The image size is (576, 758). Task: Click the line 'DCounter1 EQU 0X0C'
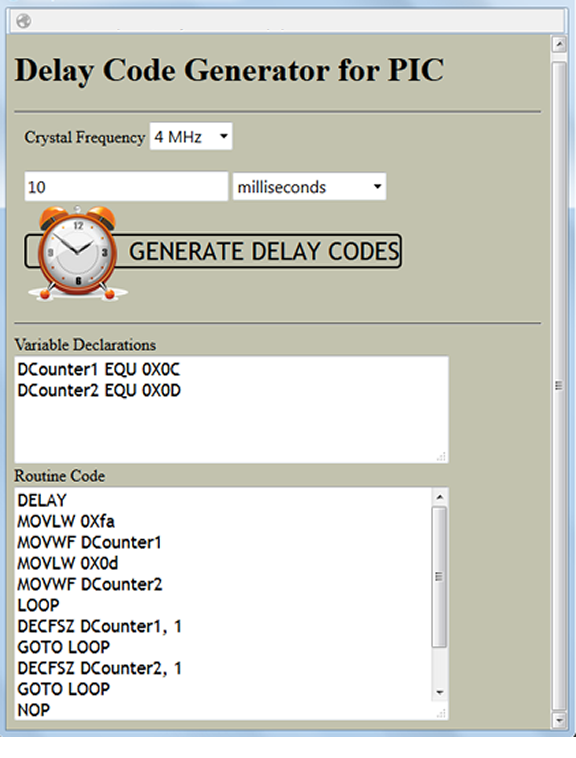tap(99, 370)
